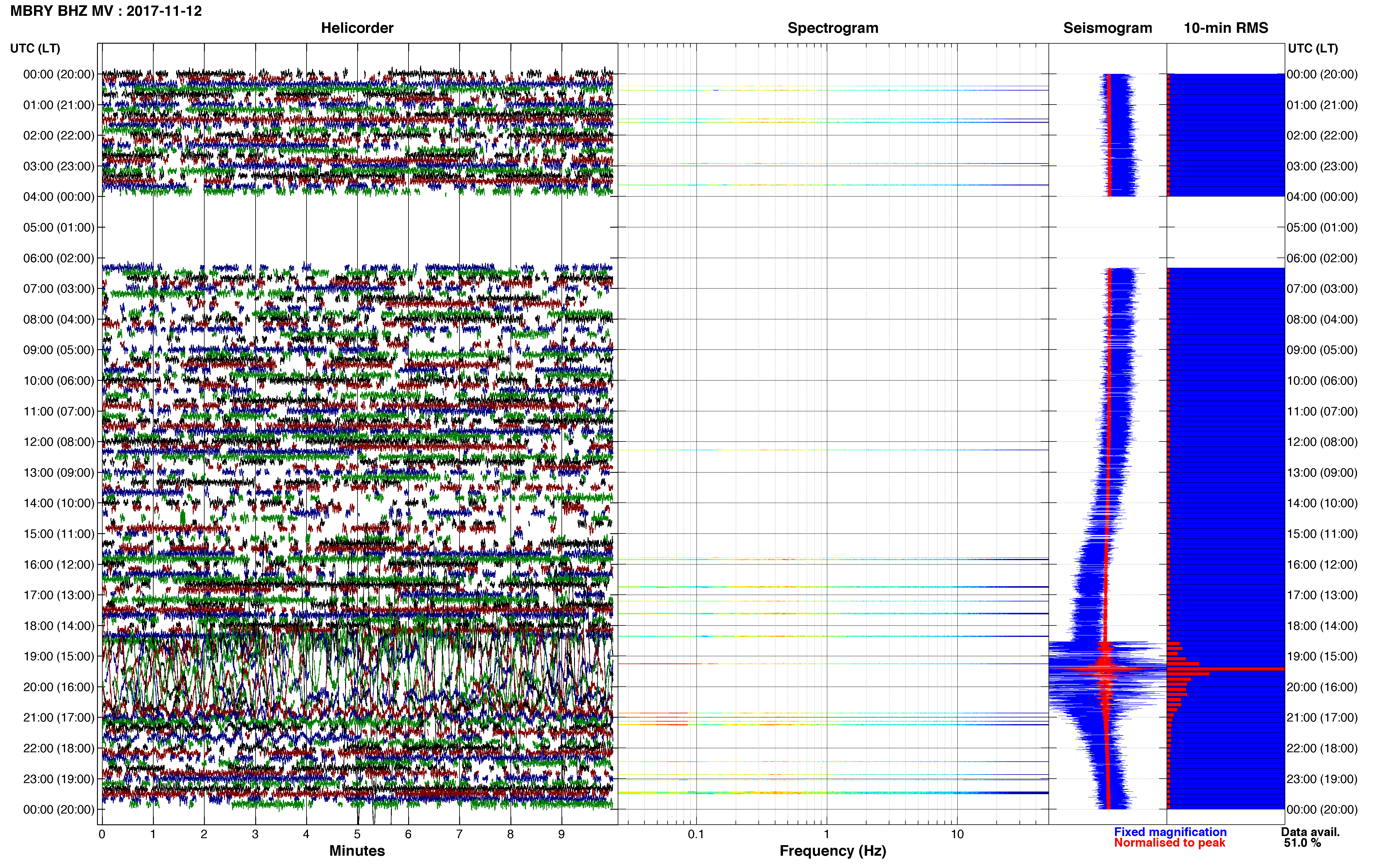Click the 'Seismogram' panel heading
Screen dimensions: 1389x868
click(x=1108, y=28)
